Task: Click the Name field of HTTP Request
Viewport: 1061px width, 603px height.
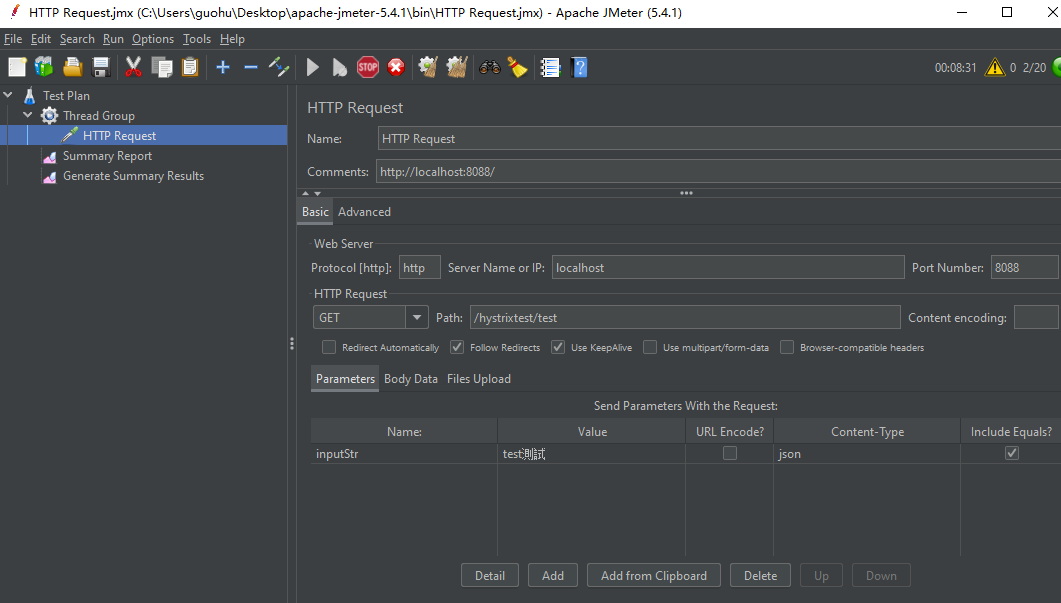Action: [x=719, y=138]
